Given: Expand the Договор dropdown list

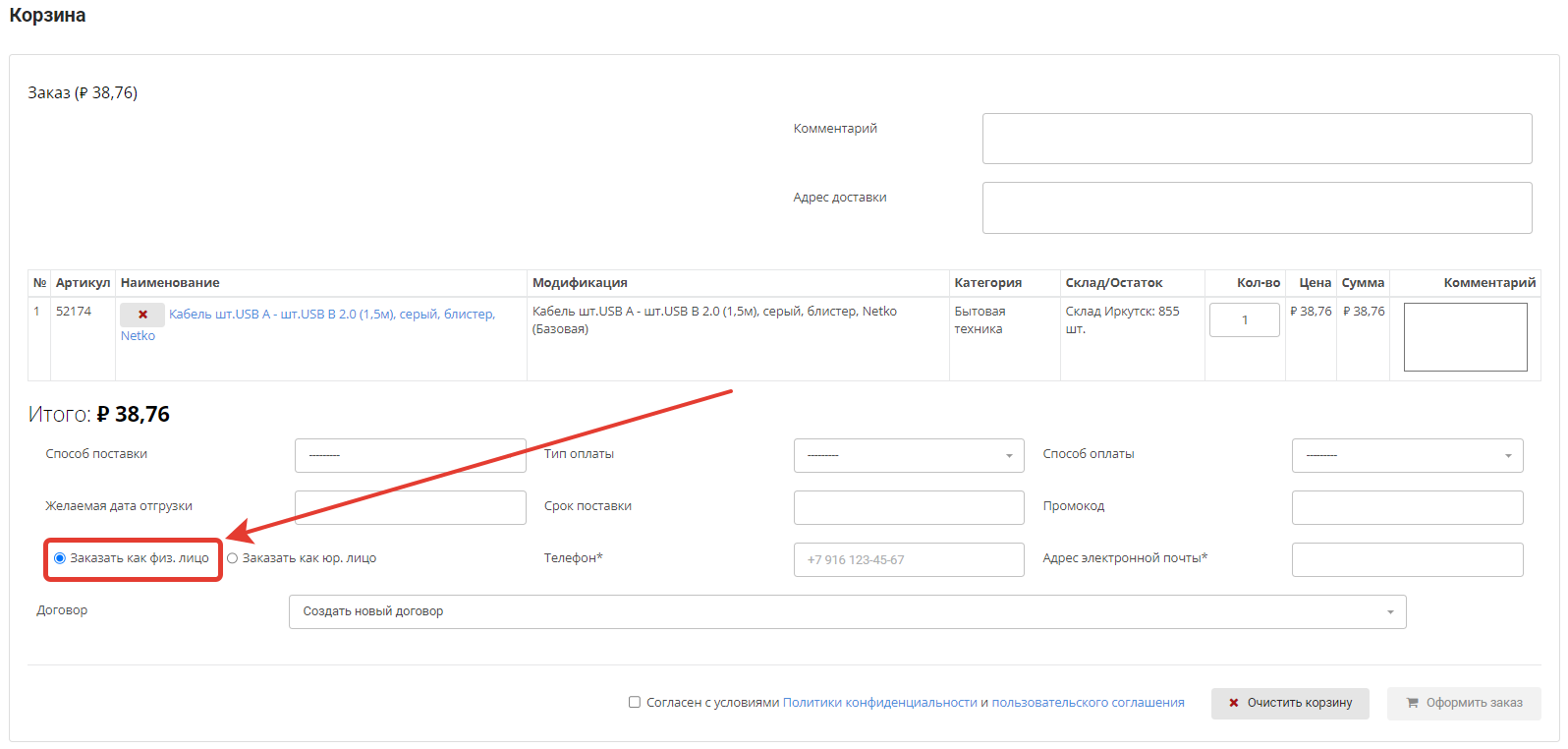Looking at the screenshot, I should [x=847, y=611].
